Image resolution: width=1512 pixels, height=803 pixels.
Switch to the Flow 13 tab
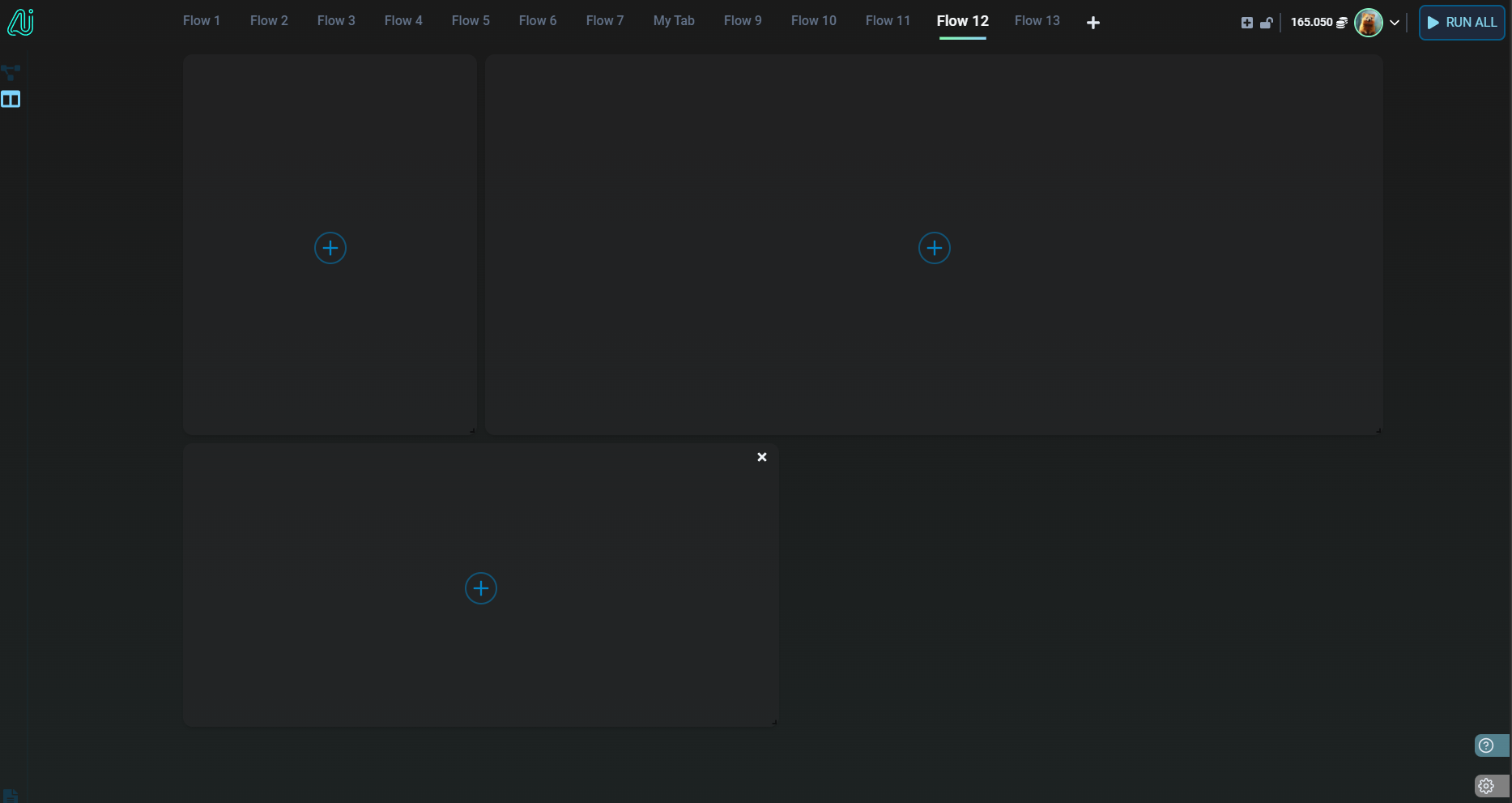(x=1037, y=21)
